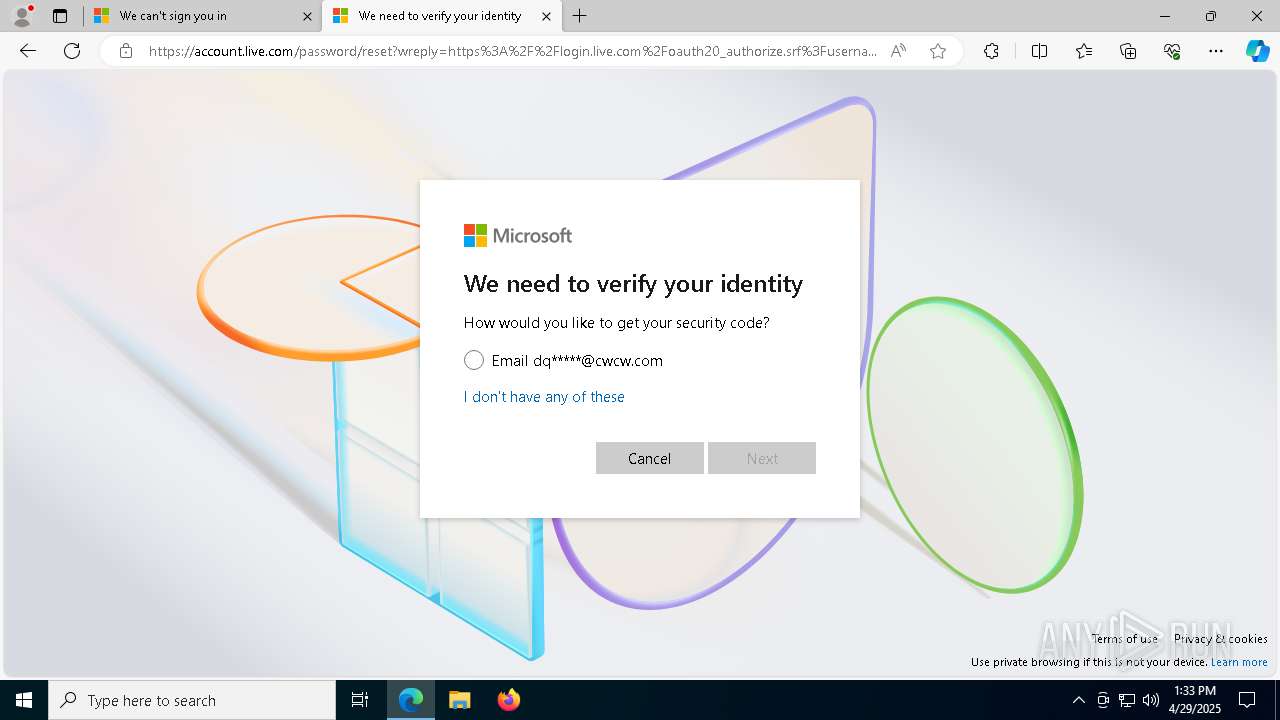Image resolution: width=1280 pixels, height=720 pixels.
Task: Go back to previous page
Action: click(28, 51)
